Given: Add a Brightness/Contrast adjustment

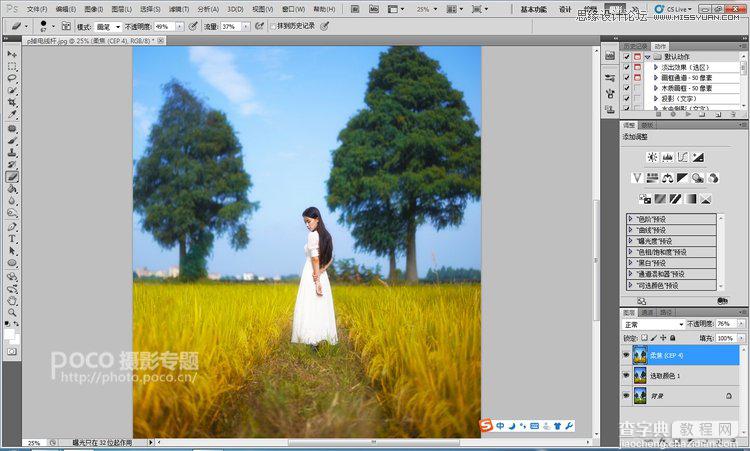Looking at the screenshot, I should pos(652,157).
